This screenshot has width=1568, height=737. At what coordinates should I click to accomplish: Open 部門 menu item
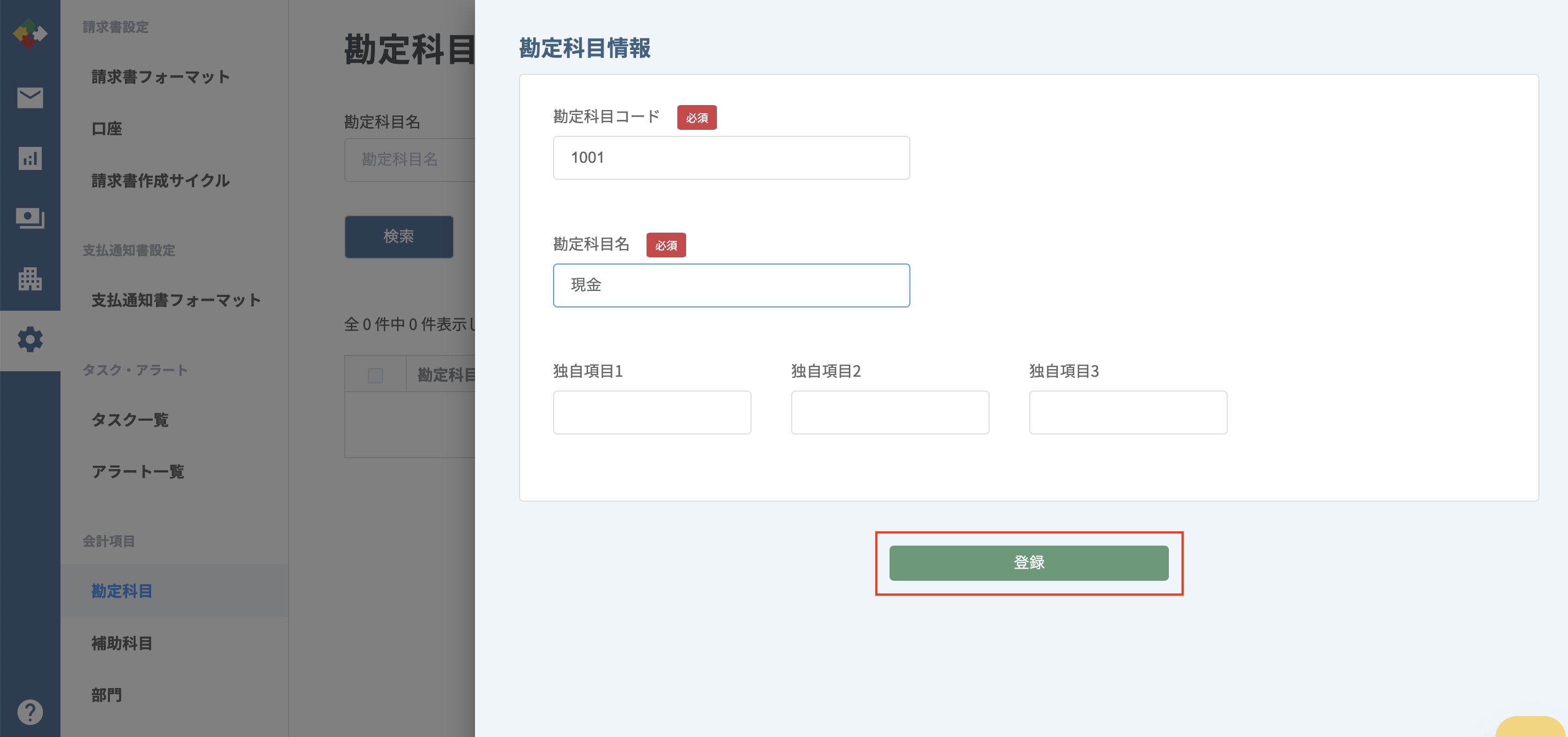pos(107,694)
